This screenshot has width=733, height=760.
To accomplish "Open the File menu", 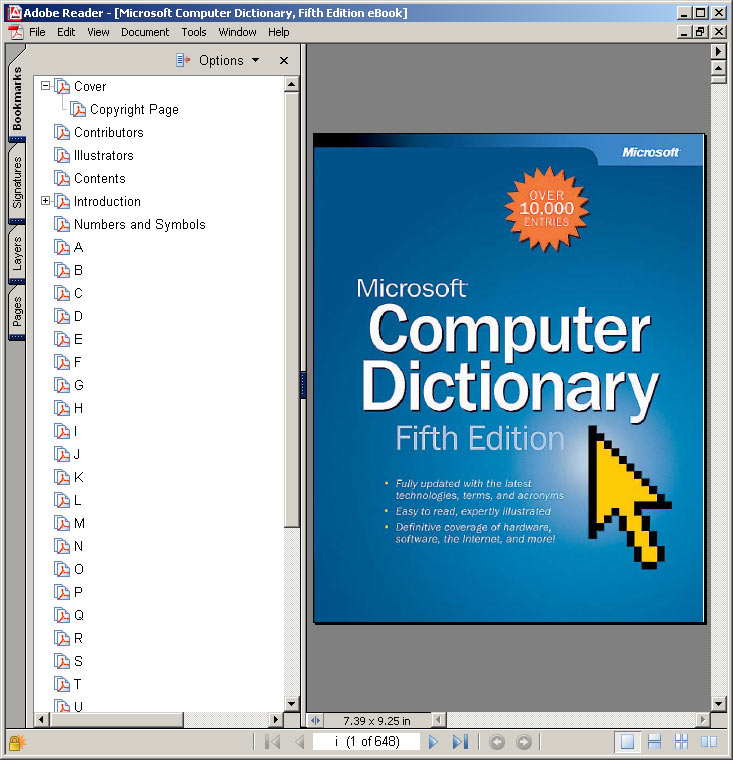I will point(37,32).
